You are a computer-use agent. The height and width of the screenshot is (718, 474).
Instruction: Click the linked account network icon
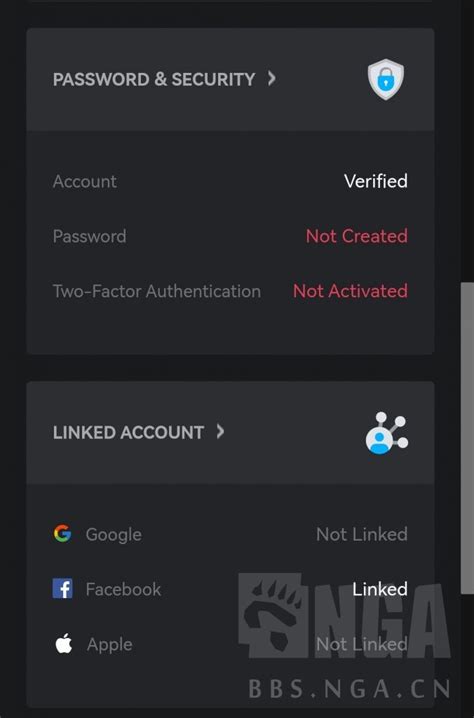(x=387, y=433)
